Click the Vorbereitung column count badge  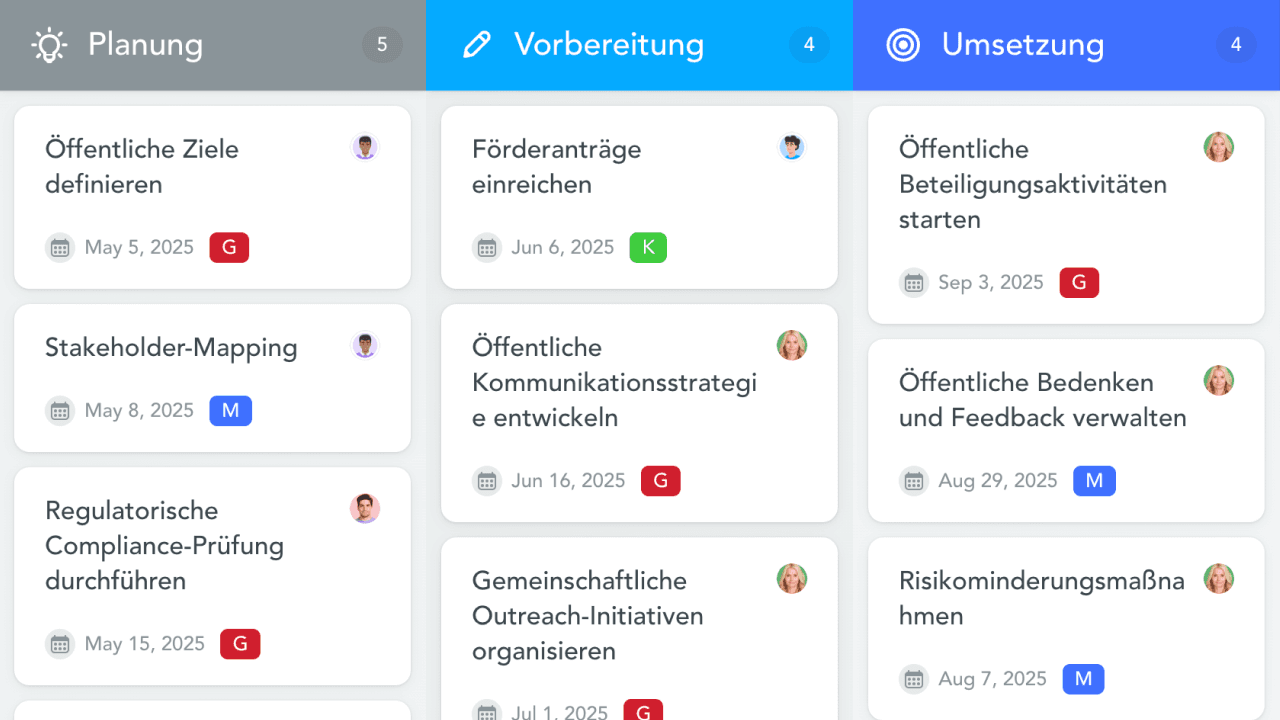pyautogui.click(x=809, y=45)
